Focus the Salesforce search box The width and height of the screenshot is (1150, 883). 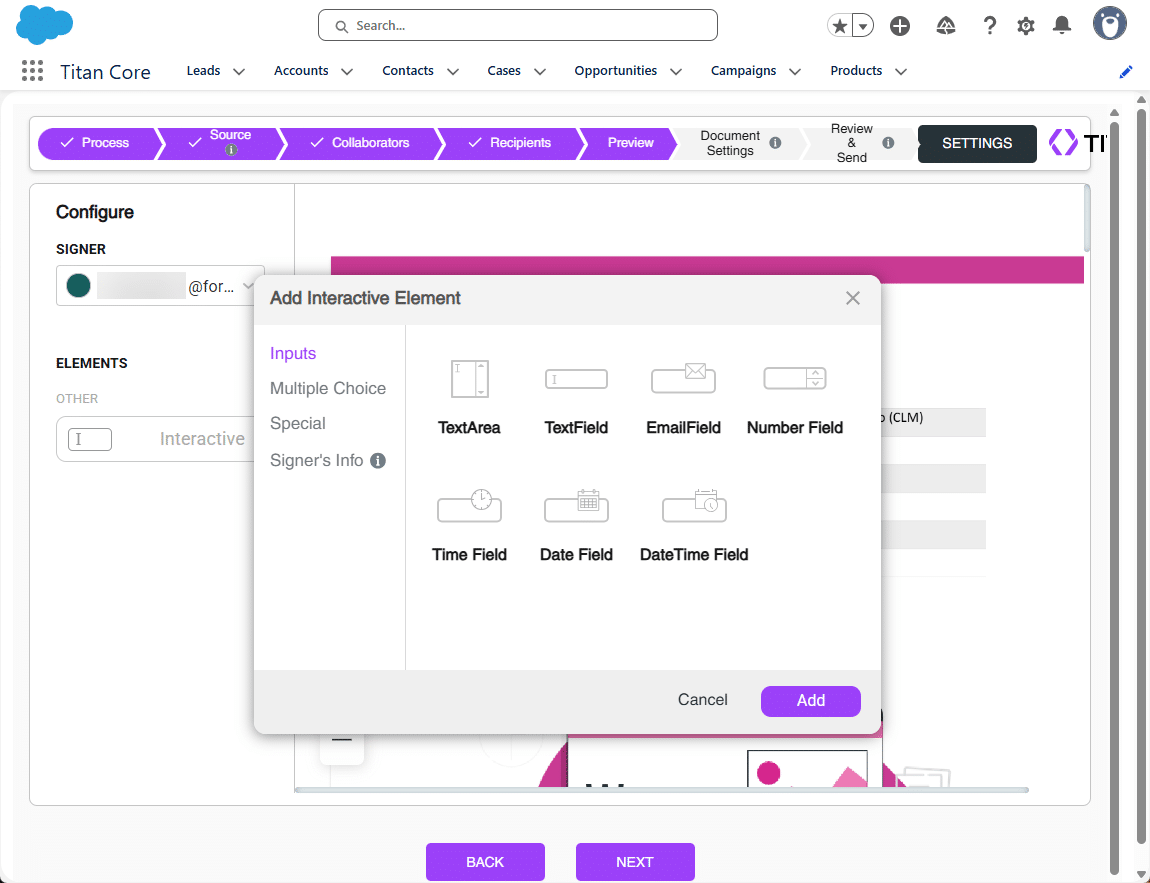coord(518,26)
